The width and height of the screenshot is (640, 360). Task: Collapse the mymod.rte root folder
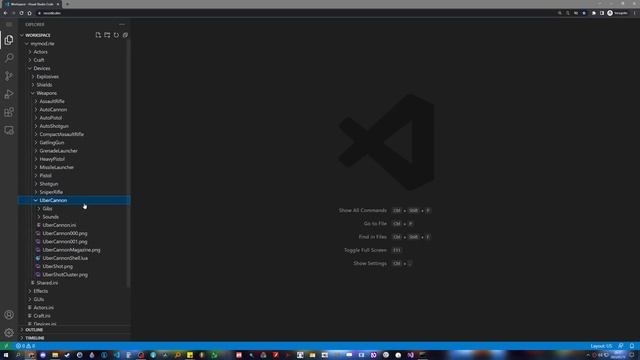pos(74,44)
